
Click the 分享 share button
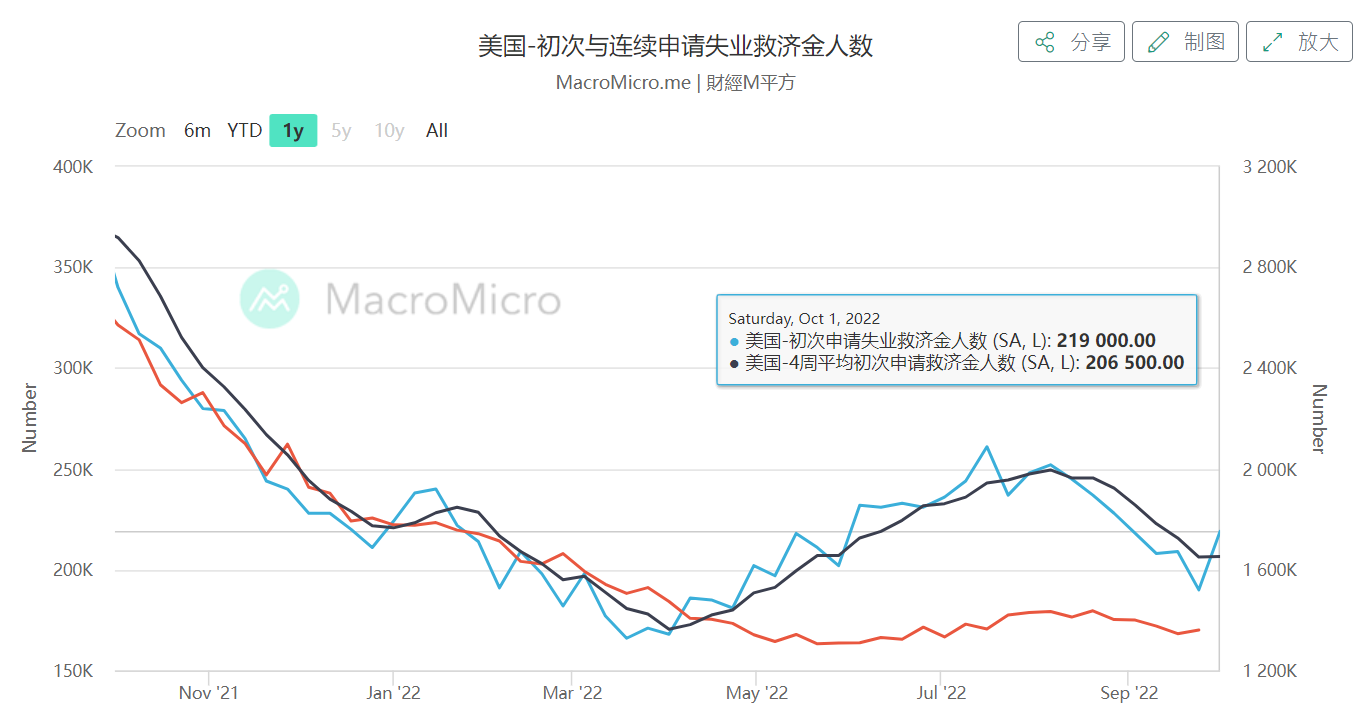click(1071, 41)
